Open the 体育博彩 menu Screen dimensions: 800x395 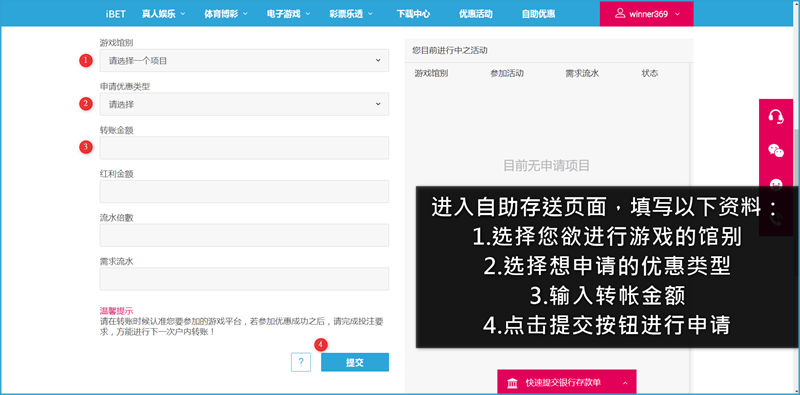pos(226,14)
